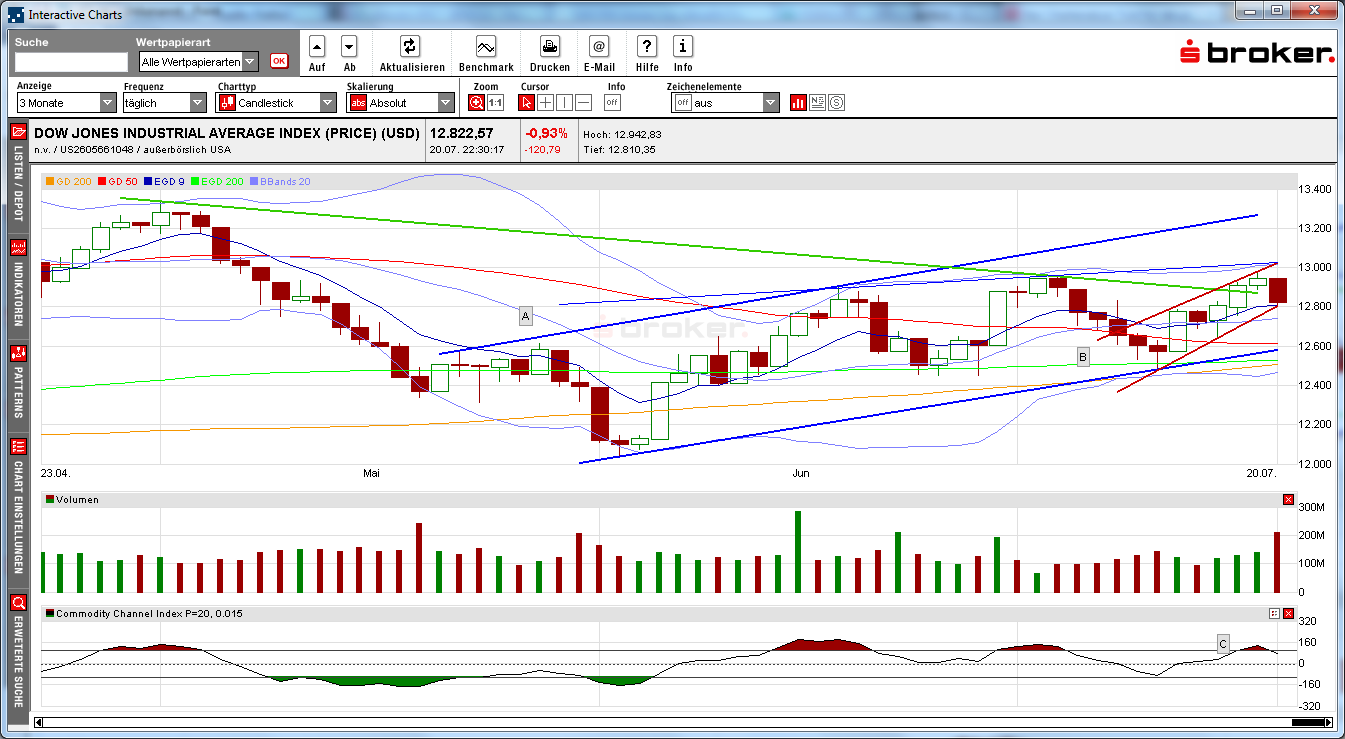
Task: Click the price value 12.822,57
Action: [462, 133]
